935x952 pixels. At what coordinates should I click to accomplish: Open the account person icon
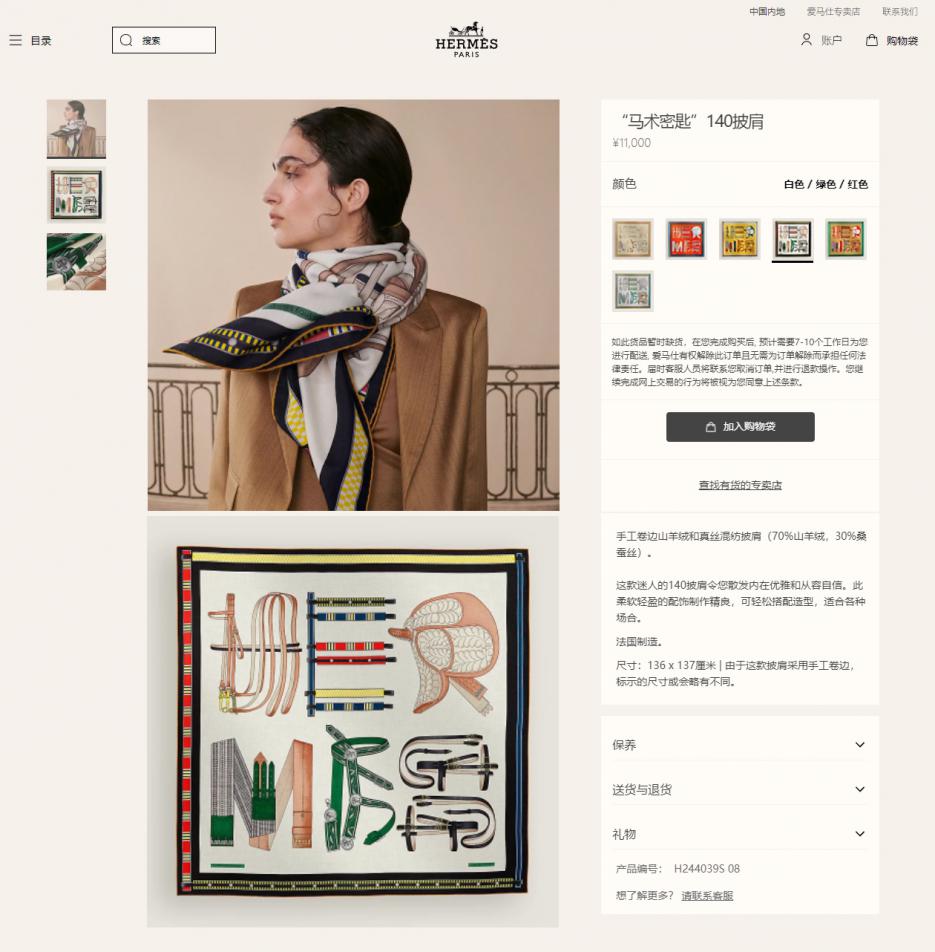(x=806, y=40)
